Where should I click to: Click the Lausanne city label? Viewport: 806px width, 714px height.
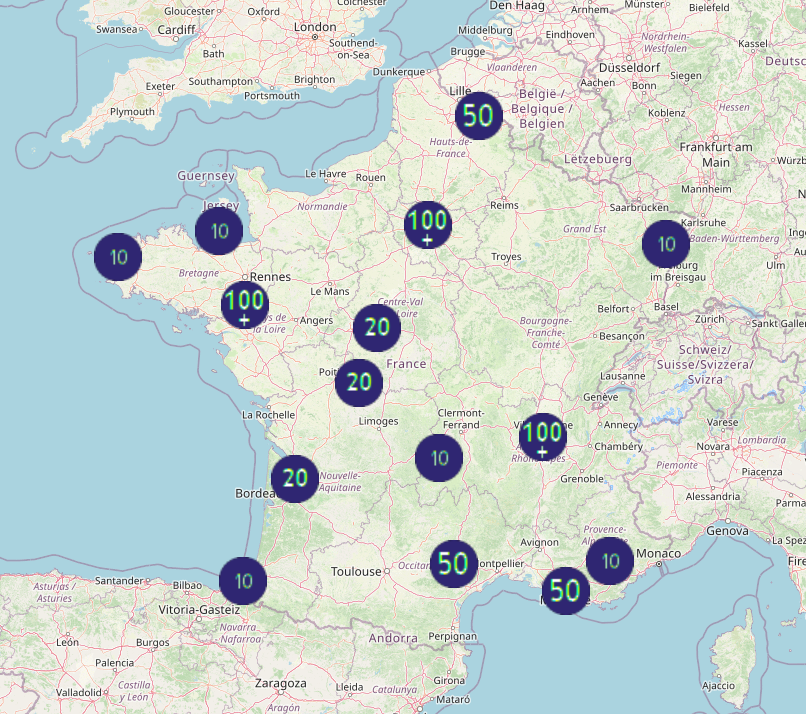coord(622,376)
